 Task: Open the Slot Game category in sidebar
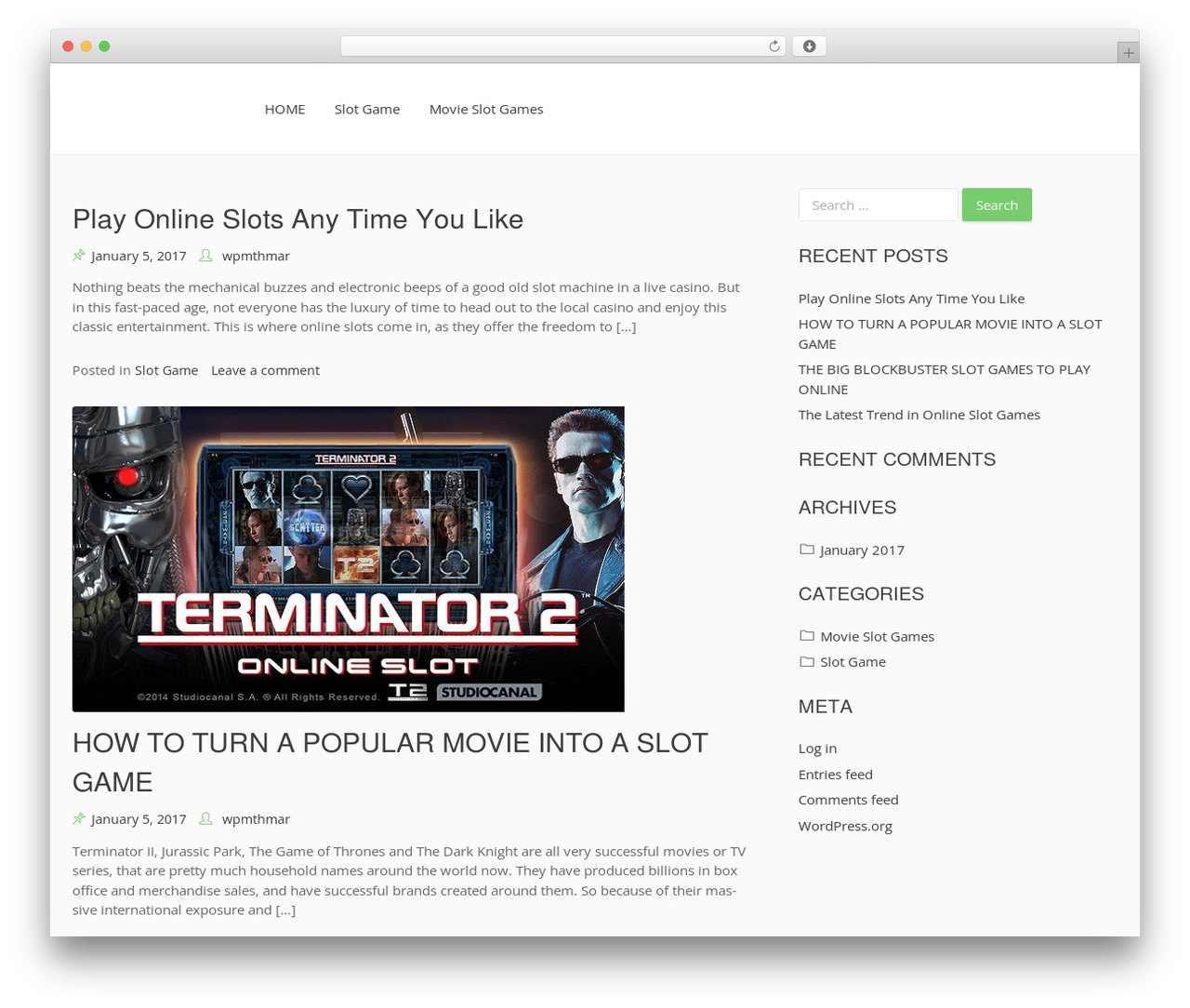click(x=853, y=662)
